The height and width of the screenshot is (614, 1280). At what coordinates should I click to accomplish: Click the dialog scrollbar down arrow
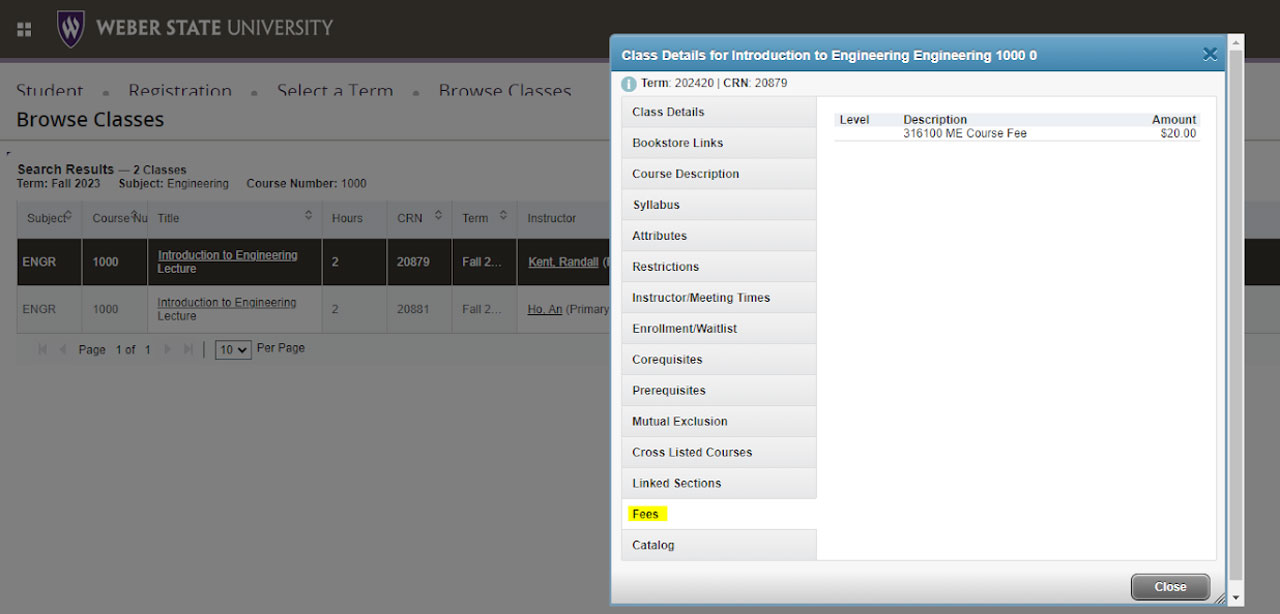click(1236, 597)
